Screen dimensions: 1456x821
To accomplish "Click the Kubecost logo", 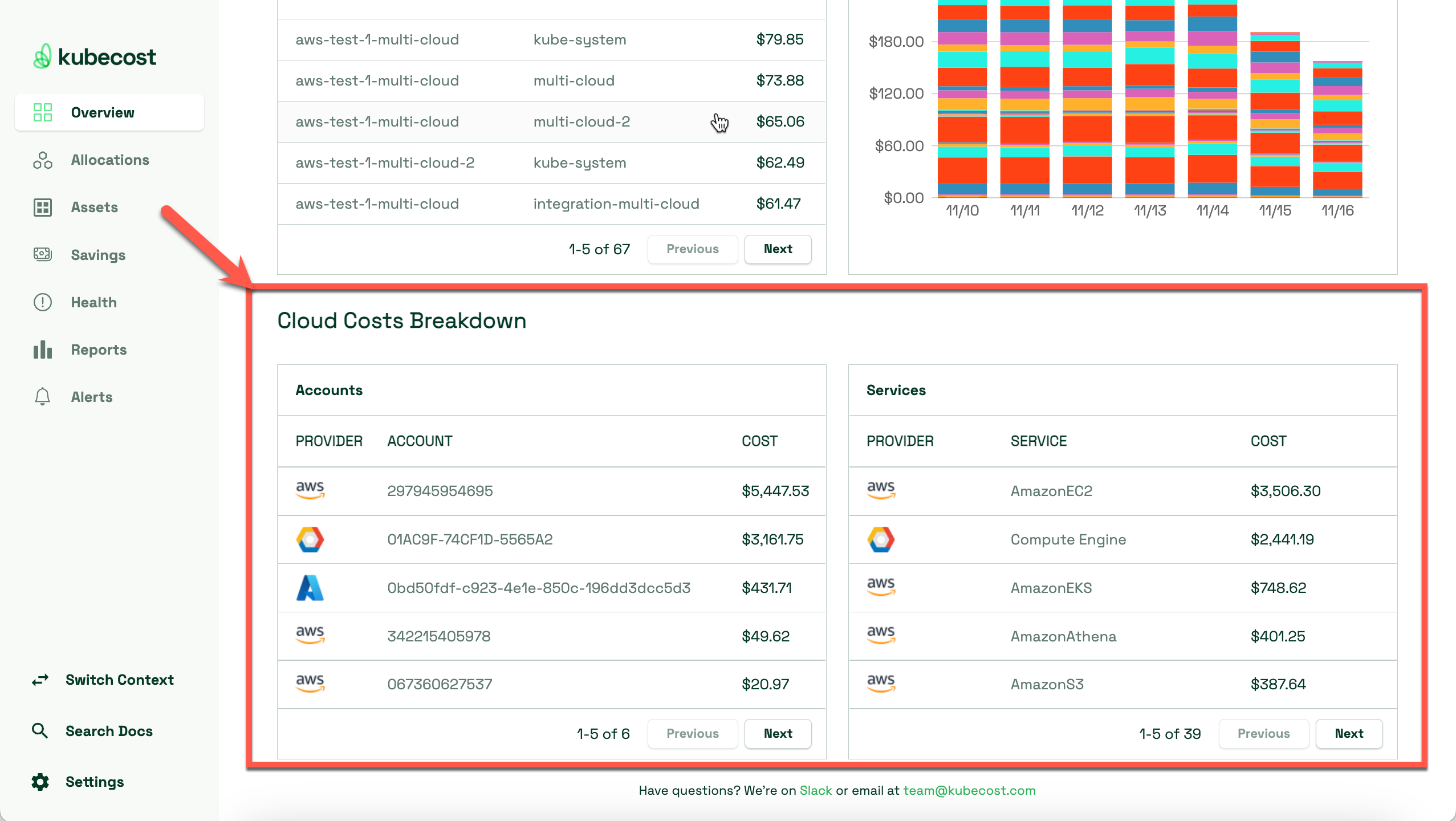I will point(95,56).
